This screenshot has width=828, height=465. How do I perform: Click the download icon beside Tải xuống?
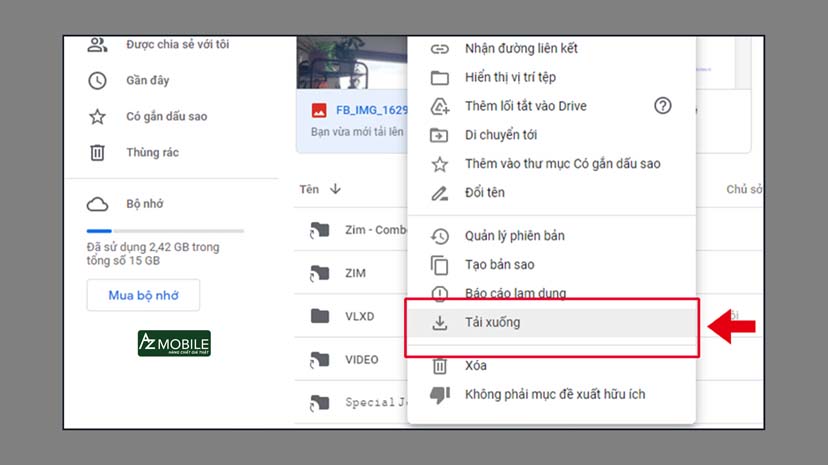click(439, 323)
